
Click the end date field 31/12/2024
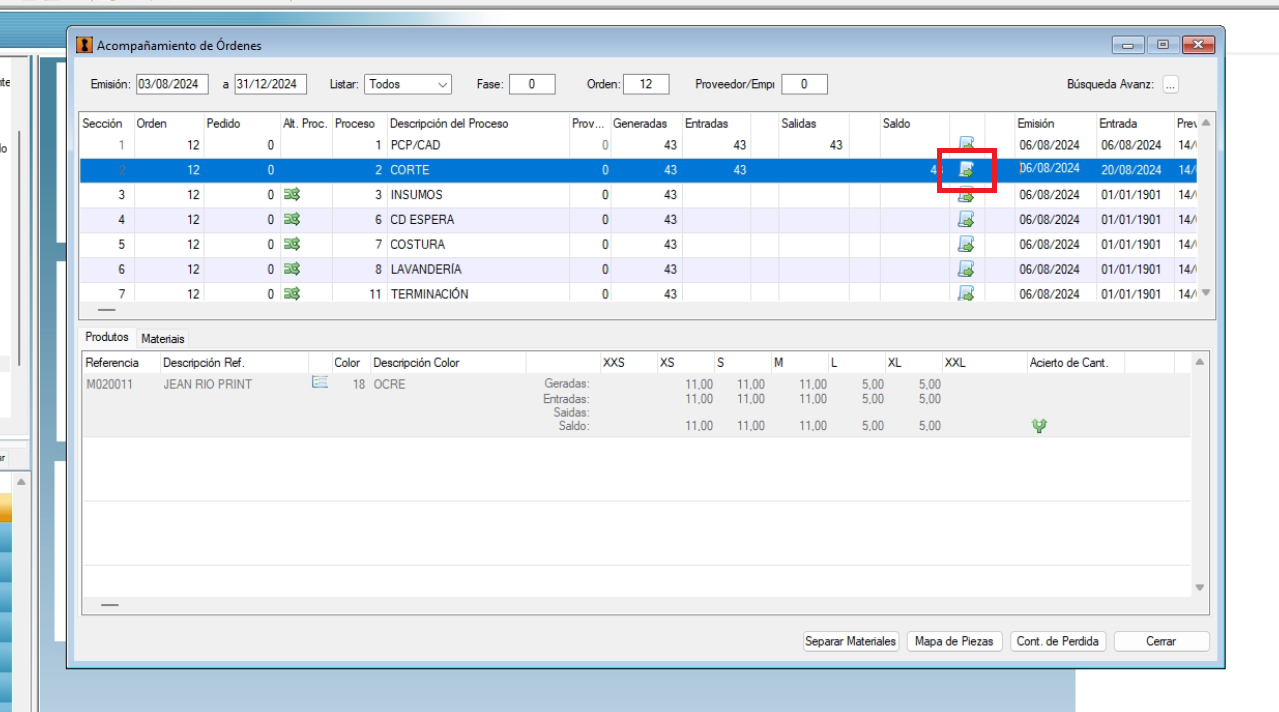pos(271,85)
